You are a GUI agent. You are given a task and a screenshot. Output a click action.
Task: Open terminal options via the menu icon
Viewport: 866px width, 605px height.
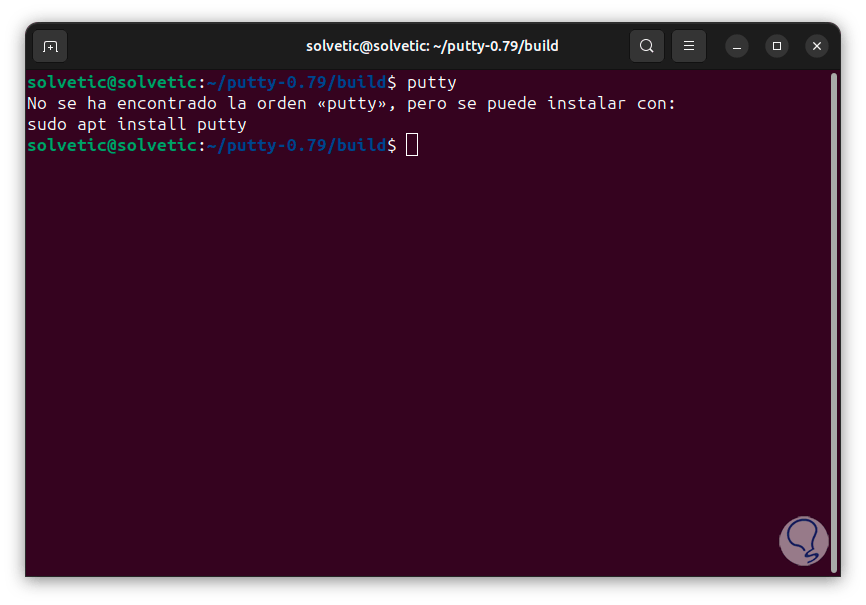[x=688, y=46]
